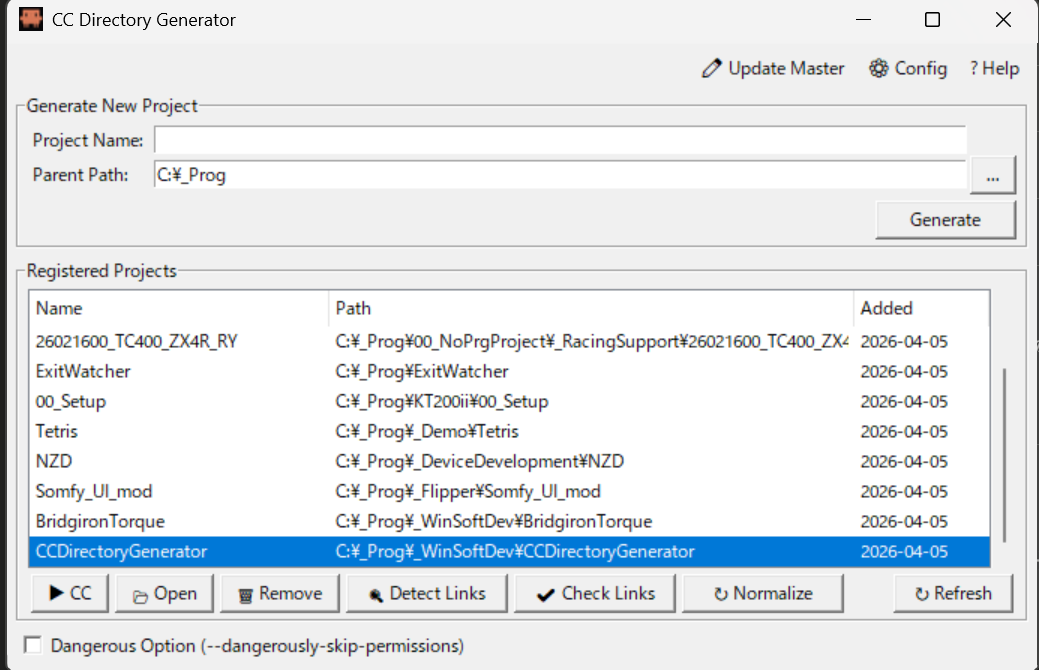This screenshot has height=670, width=1039.
Task: Click path C:¥_Prog¥_WinSoftDev¥CCDirectoryGenerator
Action: pos(515,551)
